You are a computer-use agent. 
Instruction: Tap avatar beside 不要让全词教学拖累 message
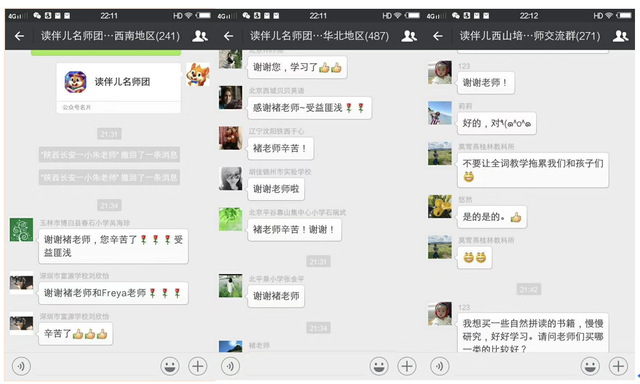coord(440,153)
